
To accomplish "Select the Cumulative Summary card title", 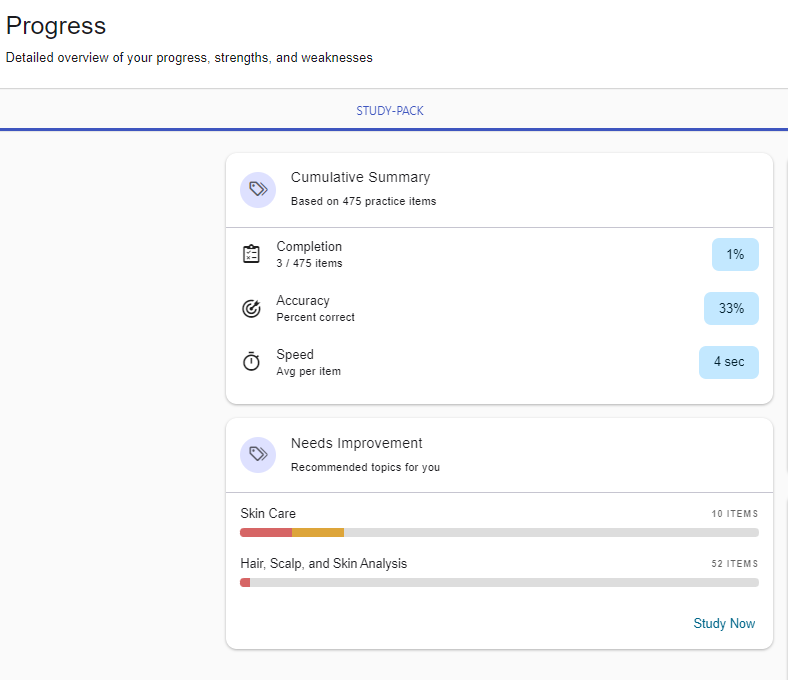I will 360,177.
